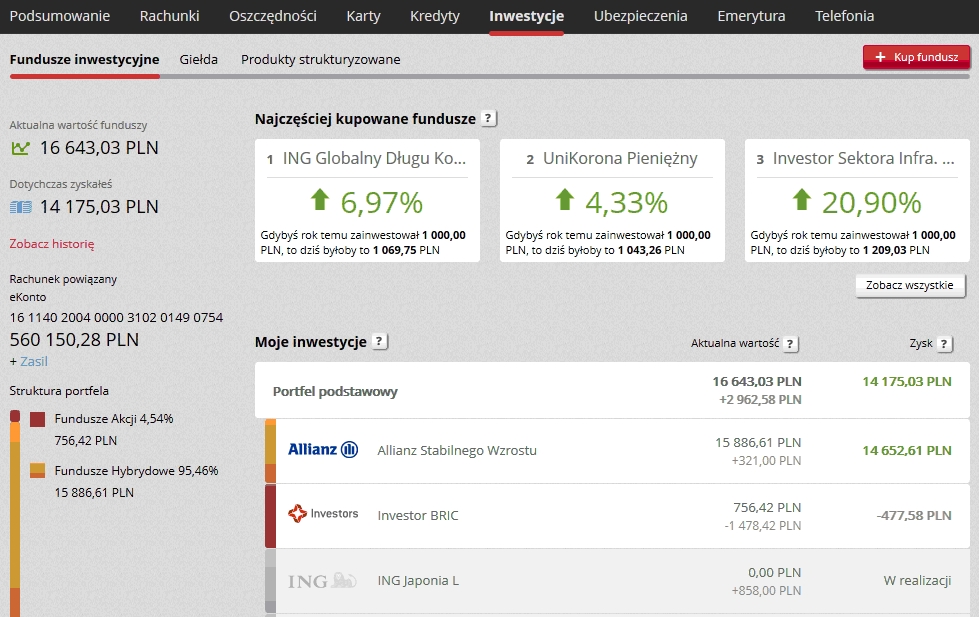Open the UniKorona Pieniężny fund card title
The image size is (979, 617).
pyautogui.click(x=620, y=159)
